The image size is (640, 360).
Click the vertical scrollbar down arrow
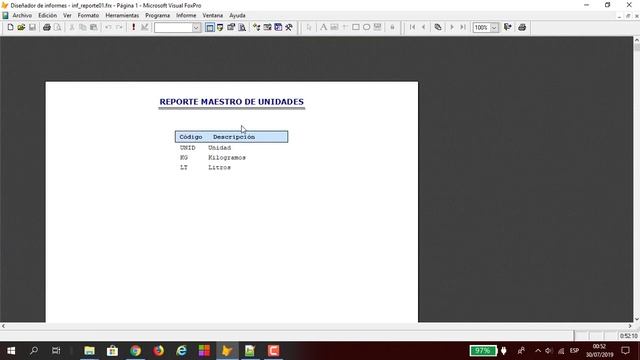636,319
